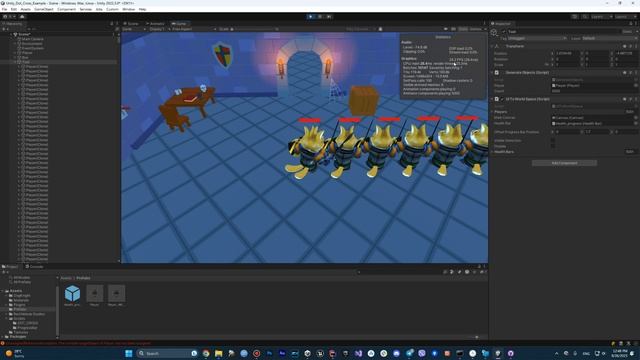
Task: Select the Project tab
Action: click(x=10, y=267)
